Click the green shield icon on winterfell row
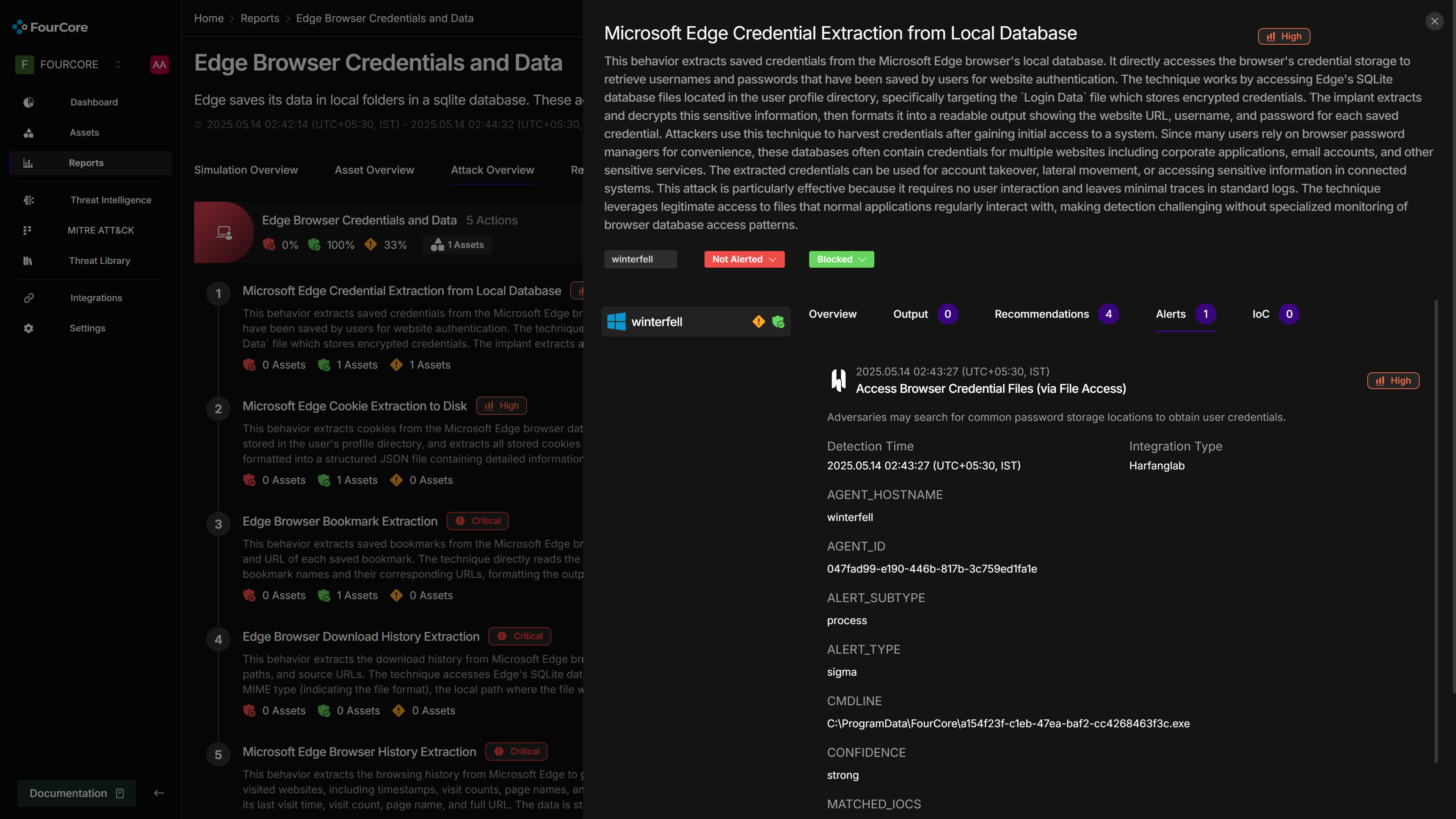The width and height of the screenshot is (1456, 819). click(x=778, y=322)
